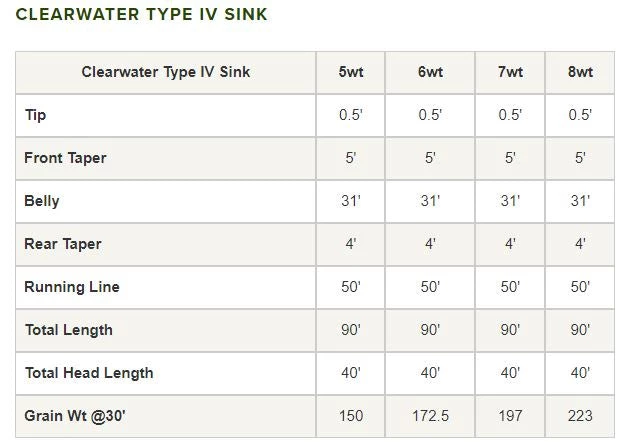Click the 172.5 grain weight value
This screenshot has width=626, height=442.
[431, 415]
